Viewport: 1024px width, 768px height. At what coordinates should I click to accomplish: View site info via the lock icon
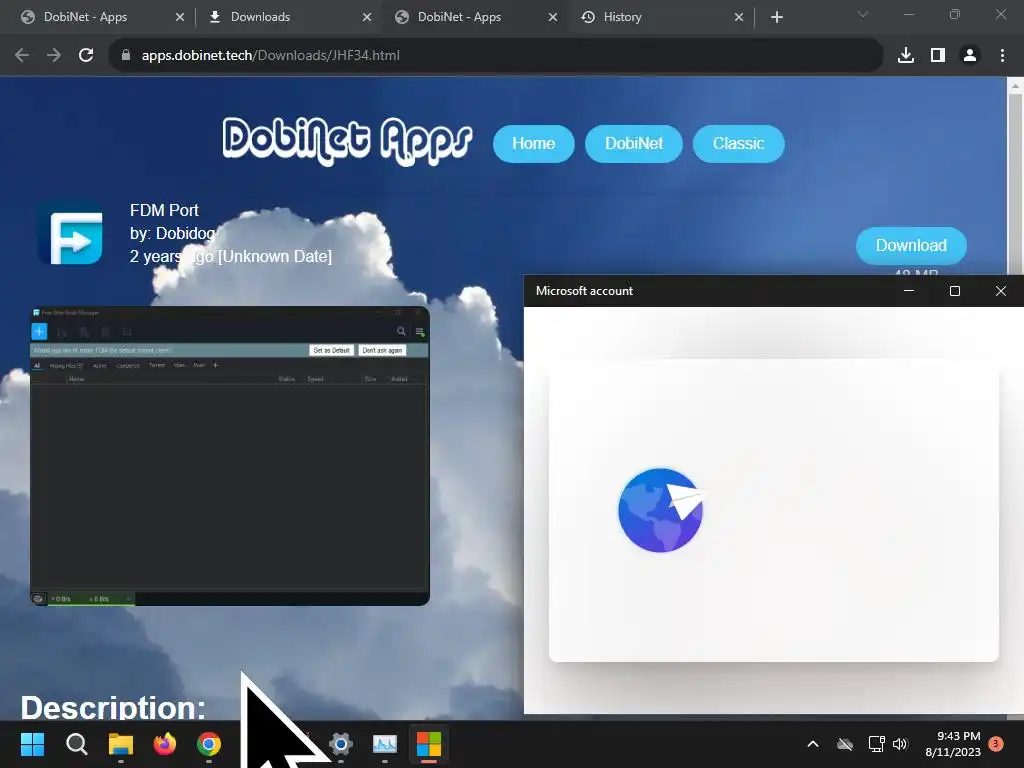coord(126,56)
